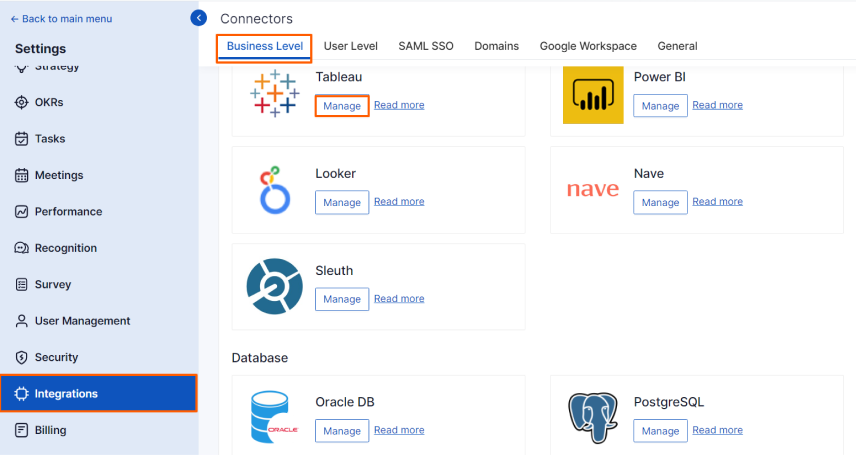
Task: Manage the Looker connector
Action: [x=342, y=202]
